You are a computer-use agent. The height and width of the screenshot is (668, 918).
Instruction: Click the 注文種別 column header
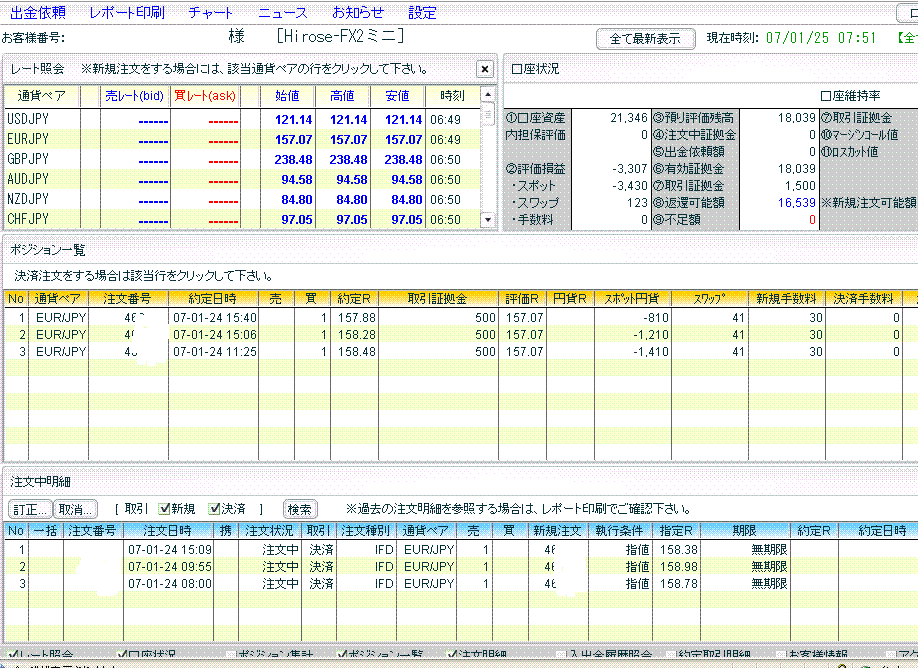pyautogui.click(x=365, y=531)
